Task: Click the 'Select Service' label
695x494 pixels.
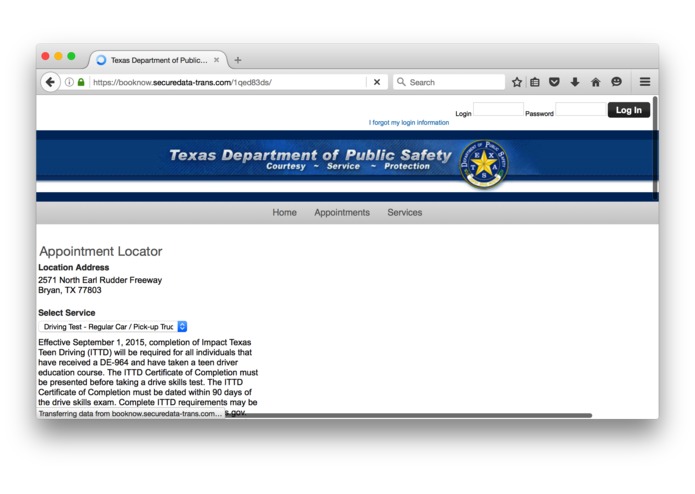Action: [66, 313]
